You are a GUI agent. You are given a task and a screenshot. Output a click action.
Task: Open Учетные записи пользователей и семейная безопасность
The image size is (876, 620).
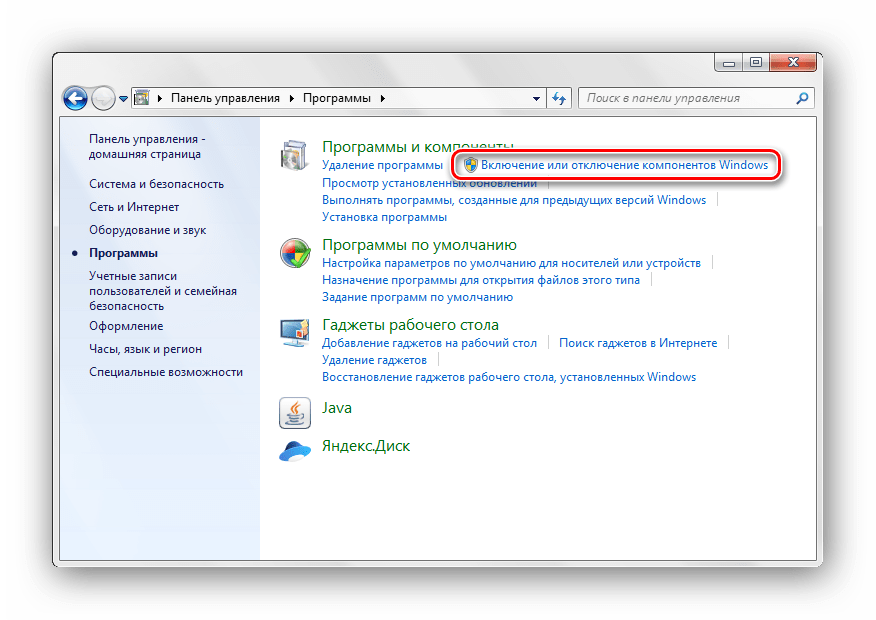[163, 290]
